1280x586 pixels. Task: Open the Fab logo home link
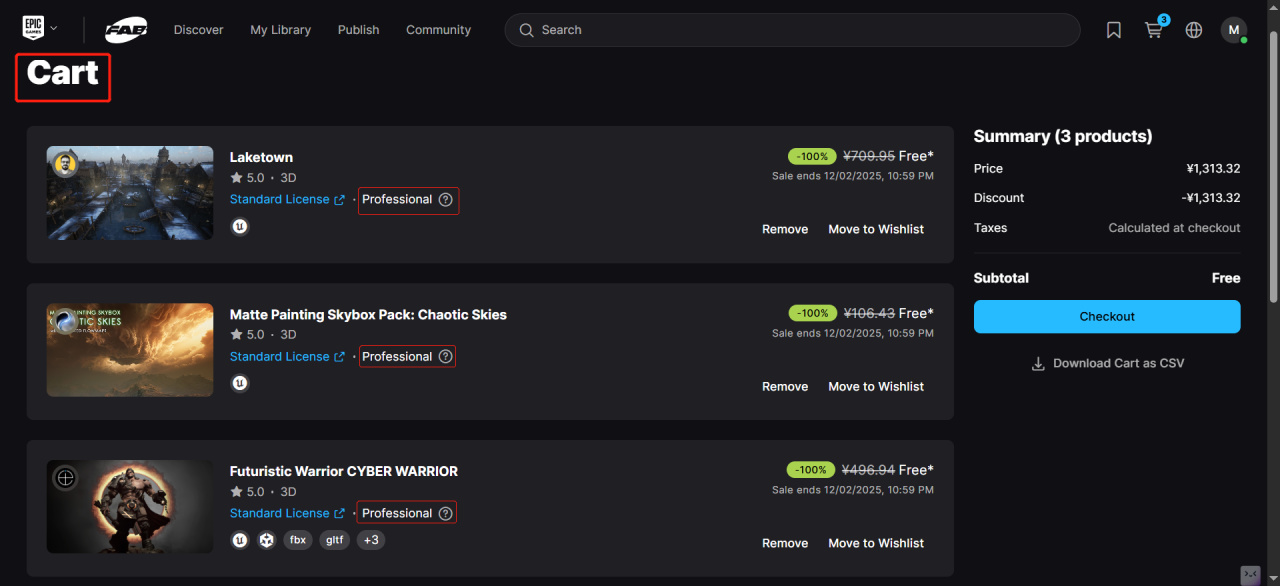click(x=126, y=30)
